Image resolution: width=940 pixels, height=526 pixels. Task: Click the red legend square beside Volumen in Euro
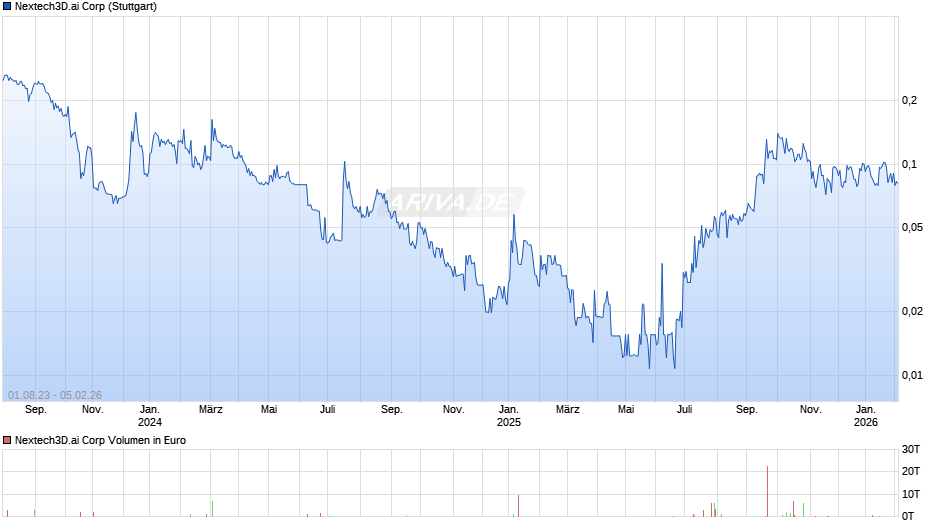pyautogui.click(x=7, y=440)
